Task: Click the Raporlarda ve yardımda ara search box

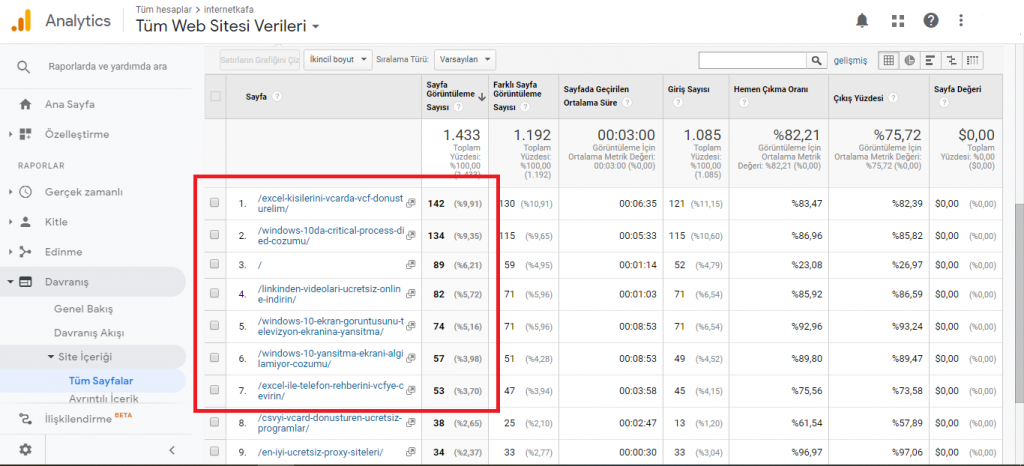Action: click(x=107, y=67)
